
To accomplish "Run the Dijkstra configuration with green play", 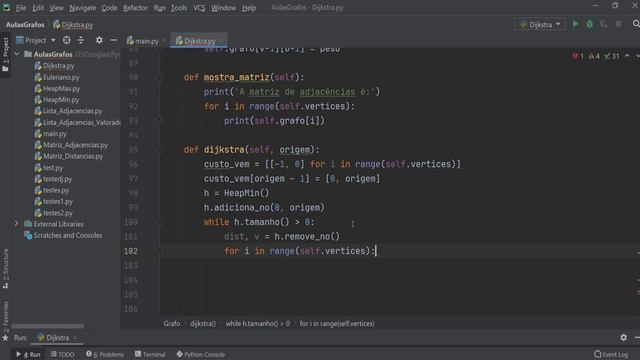I will click(575, 24).
